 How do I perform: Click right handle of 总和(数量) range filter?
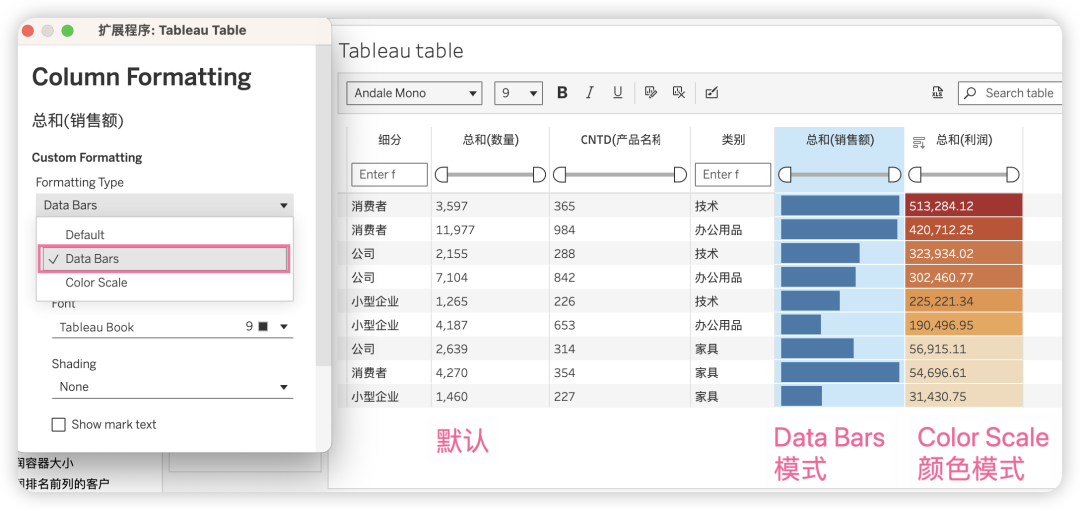(x=539, y=175)
